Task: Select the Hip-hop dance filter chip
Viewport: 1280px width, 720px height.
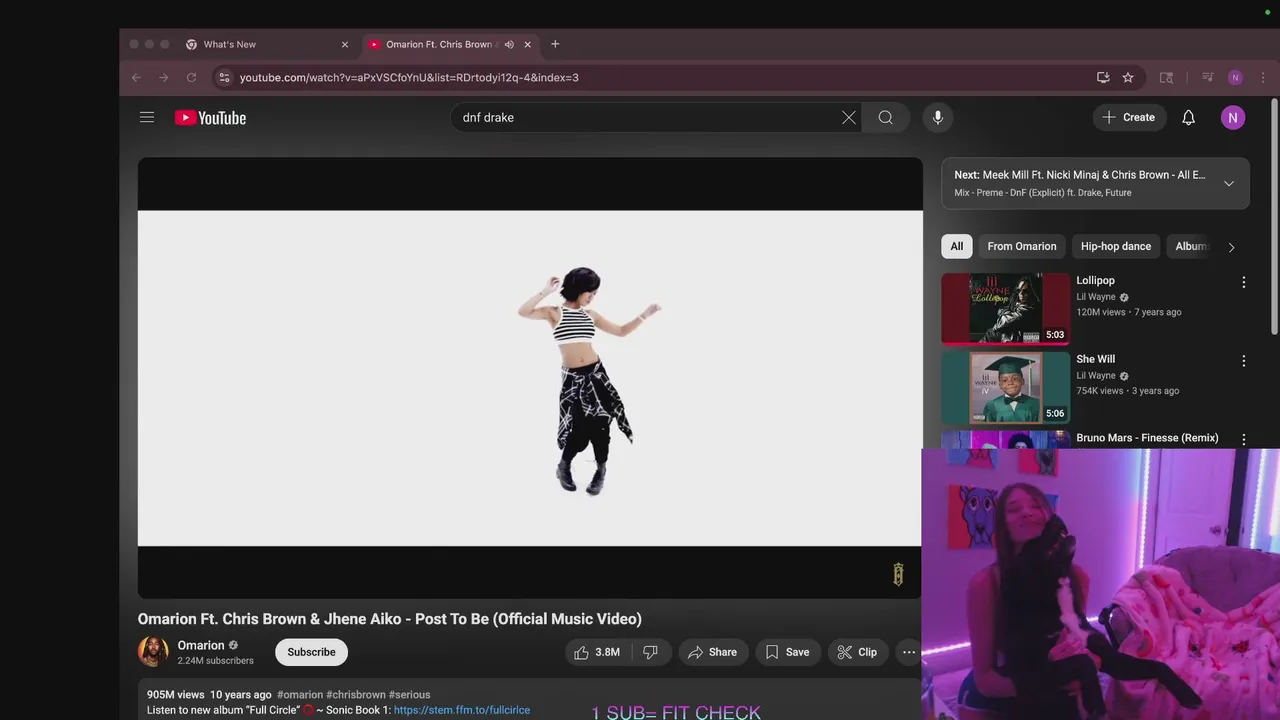Action: tap(1115, 246)
